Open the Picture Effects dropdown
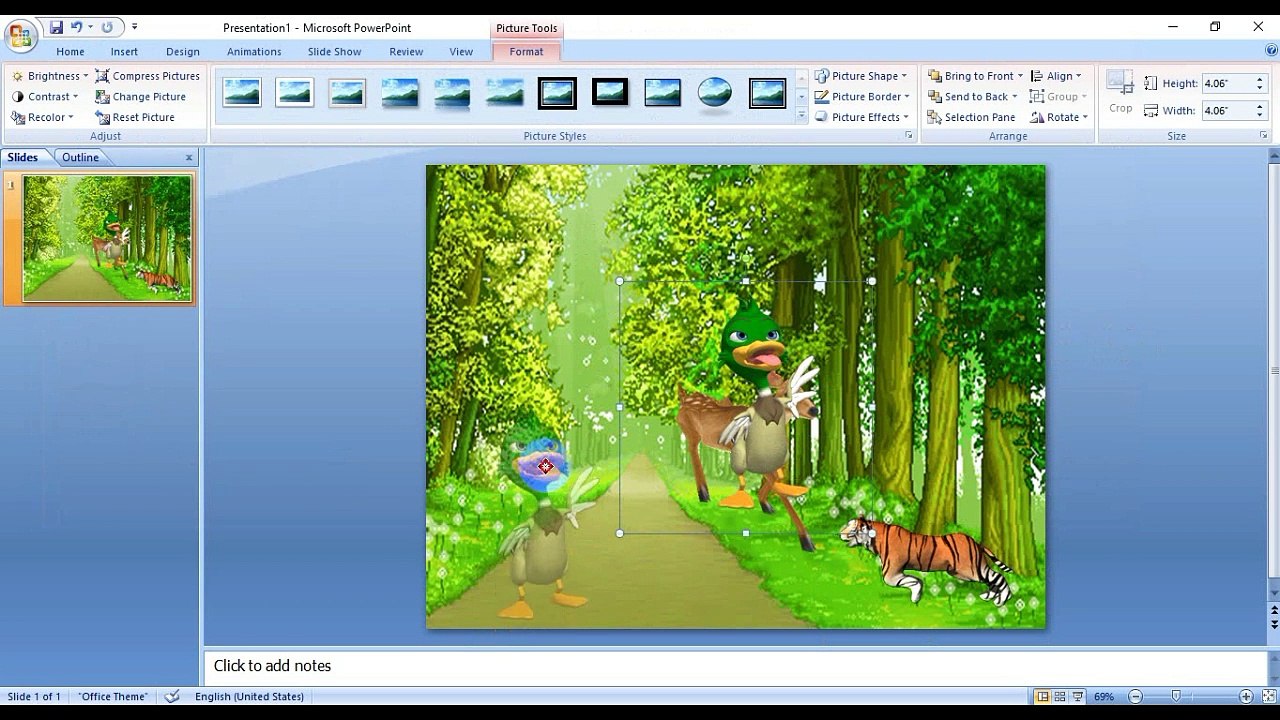Screen dimensions: 1280x720 (862, 117)
